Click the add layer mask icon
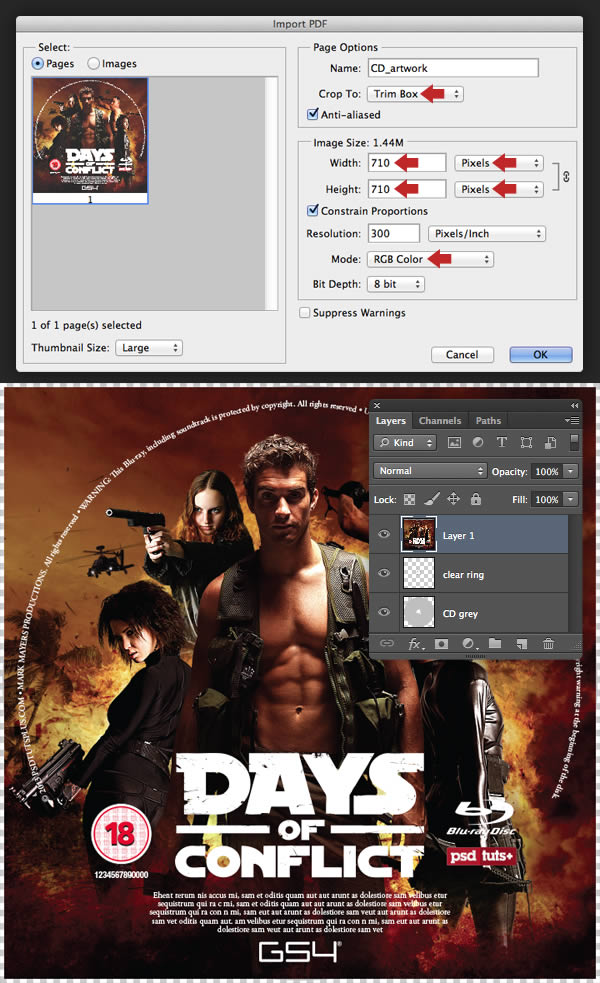 pos(441,644)
